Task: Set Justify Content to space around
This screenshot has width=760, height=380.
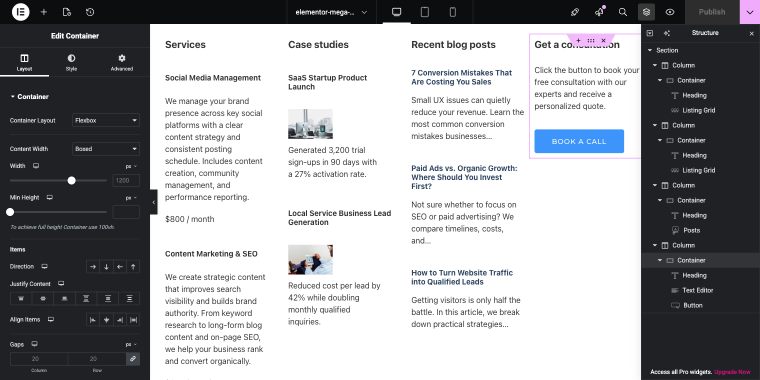Action: 108,299
